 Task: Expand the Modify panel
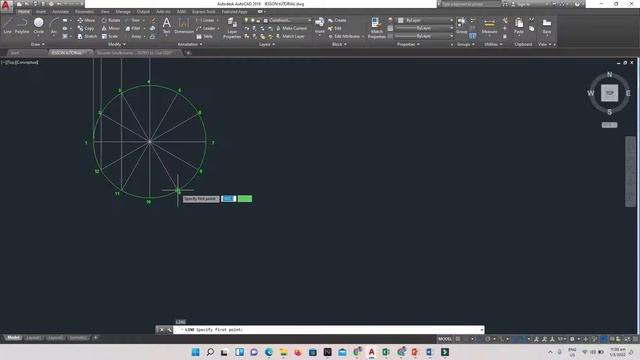pyautogui.click(x=116, y=44)
